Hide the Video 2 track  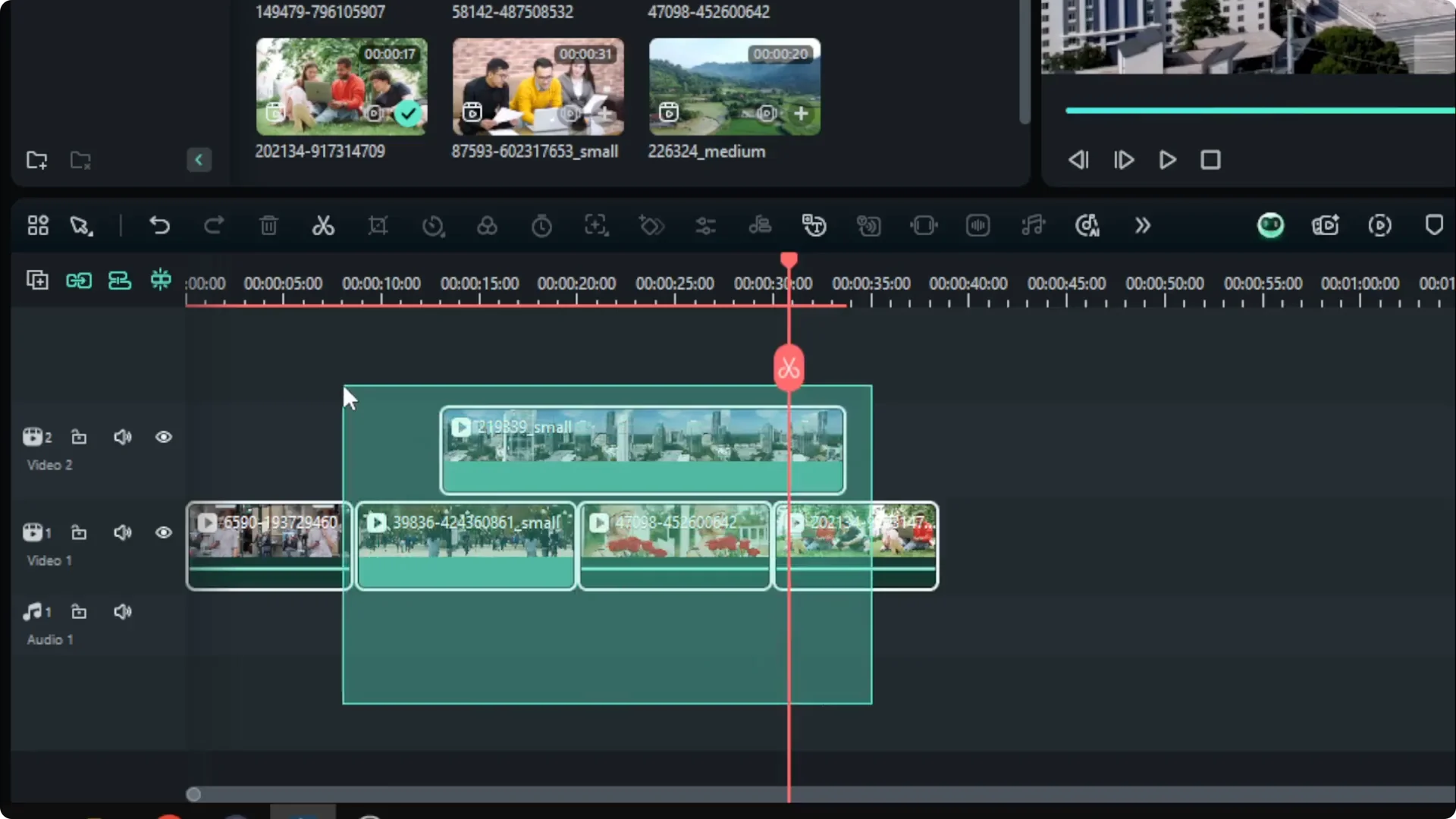pyautogui.click(x=164, y=437)
